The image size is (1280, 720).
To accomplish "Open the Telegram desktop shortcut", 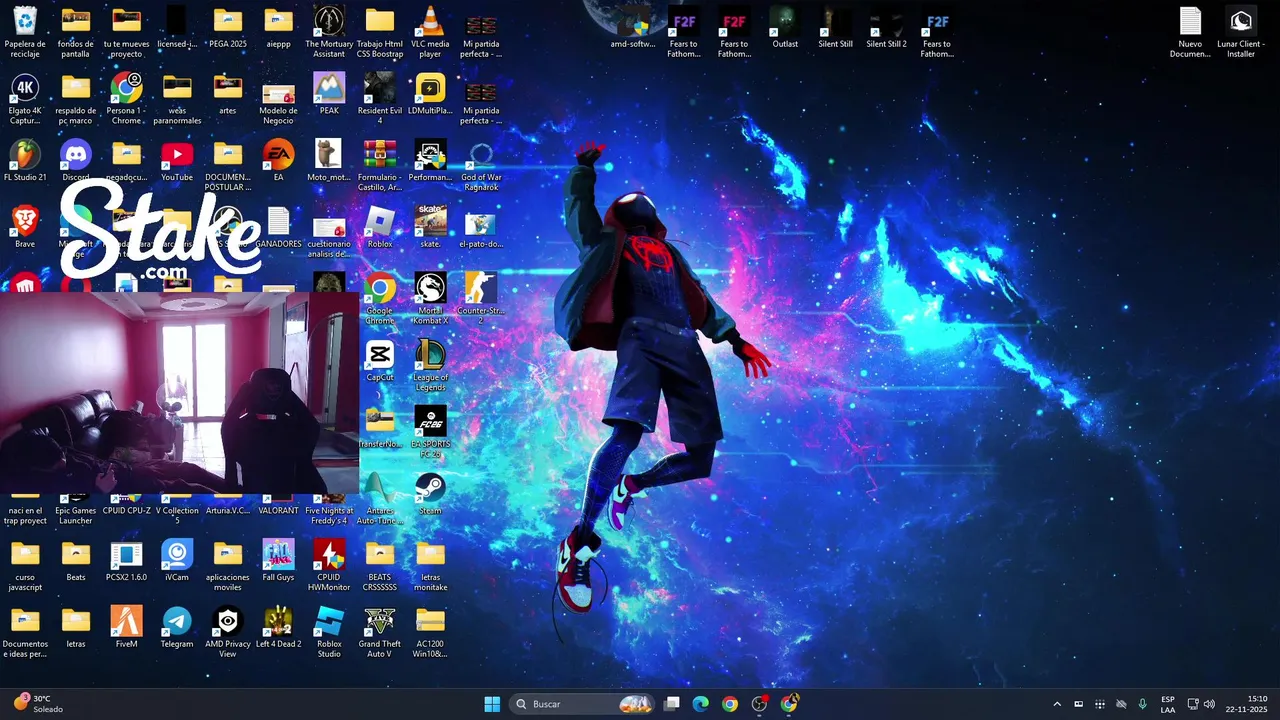I will click(177, 627).
